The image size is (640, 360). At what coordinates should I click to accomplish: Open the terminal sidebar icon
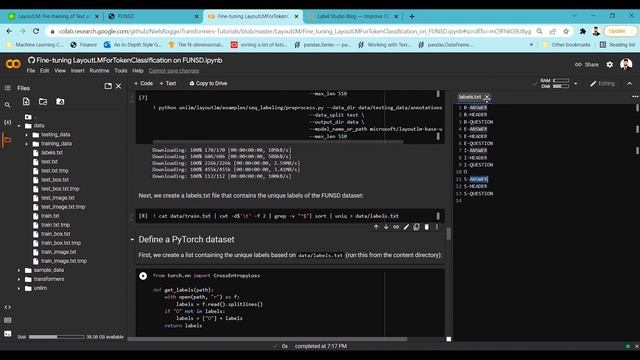(7, 333)
